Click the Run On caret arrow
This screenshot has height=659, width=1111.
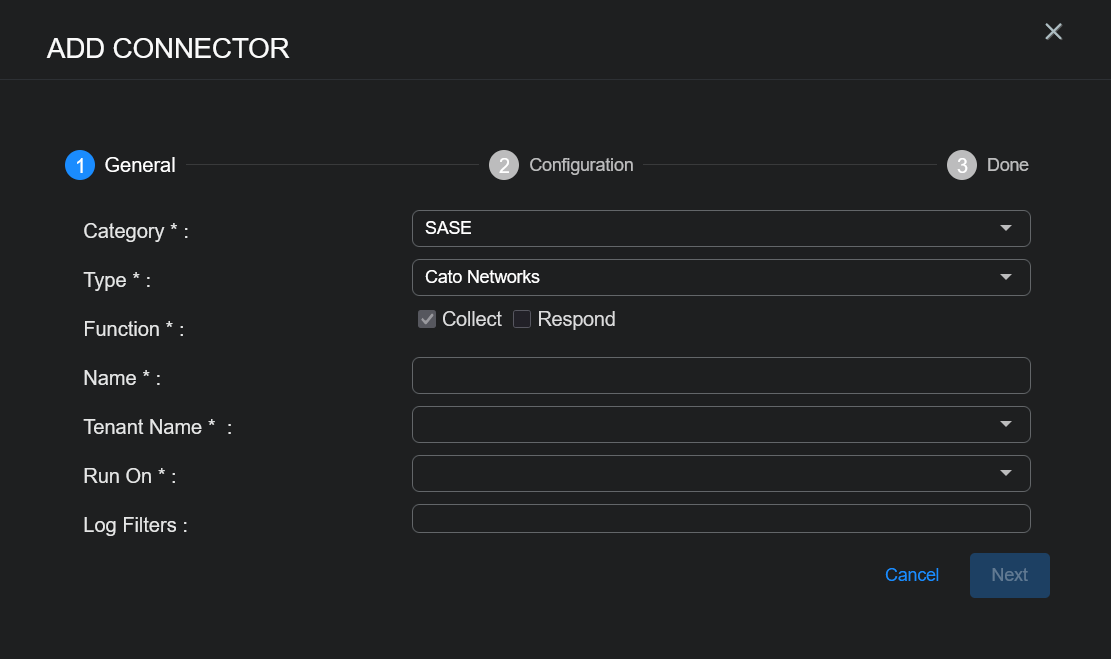(1006, 474)
